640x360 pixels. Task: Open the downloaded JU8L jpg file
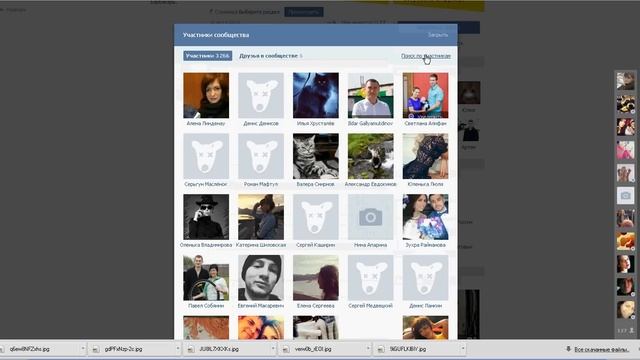219,349
